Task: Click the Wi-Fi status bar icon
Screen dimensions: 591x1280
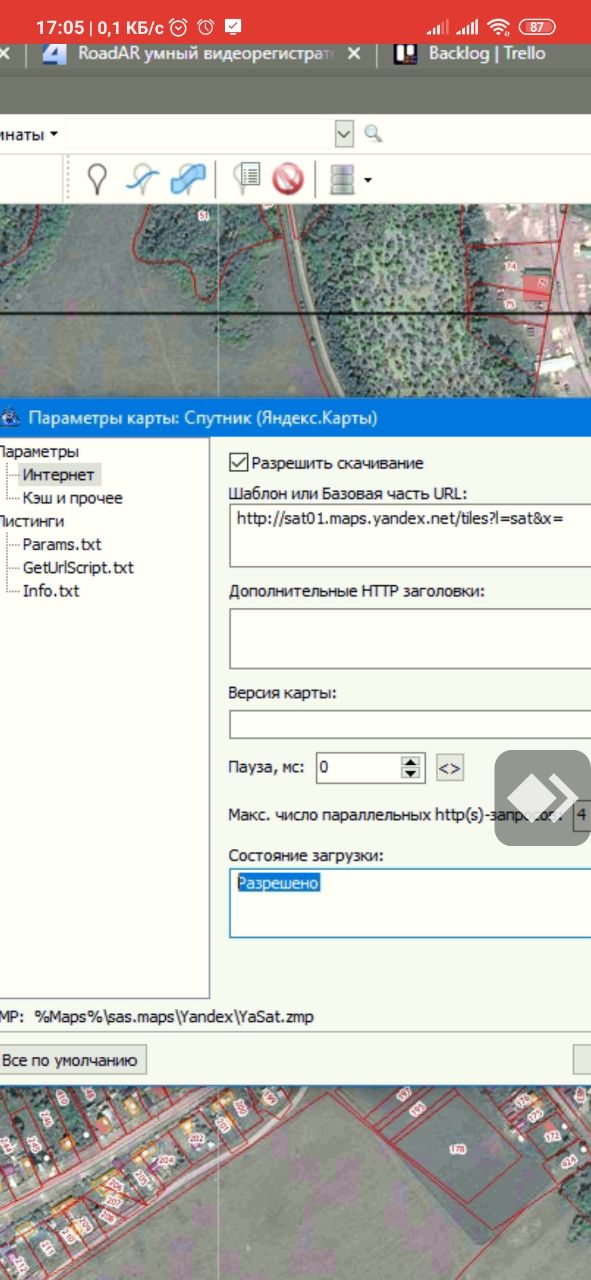Action: click(500, 26)
